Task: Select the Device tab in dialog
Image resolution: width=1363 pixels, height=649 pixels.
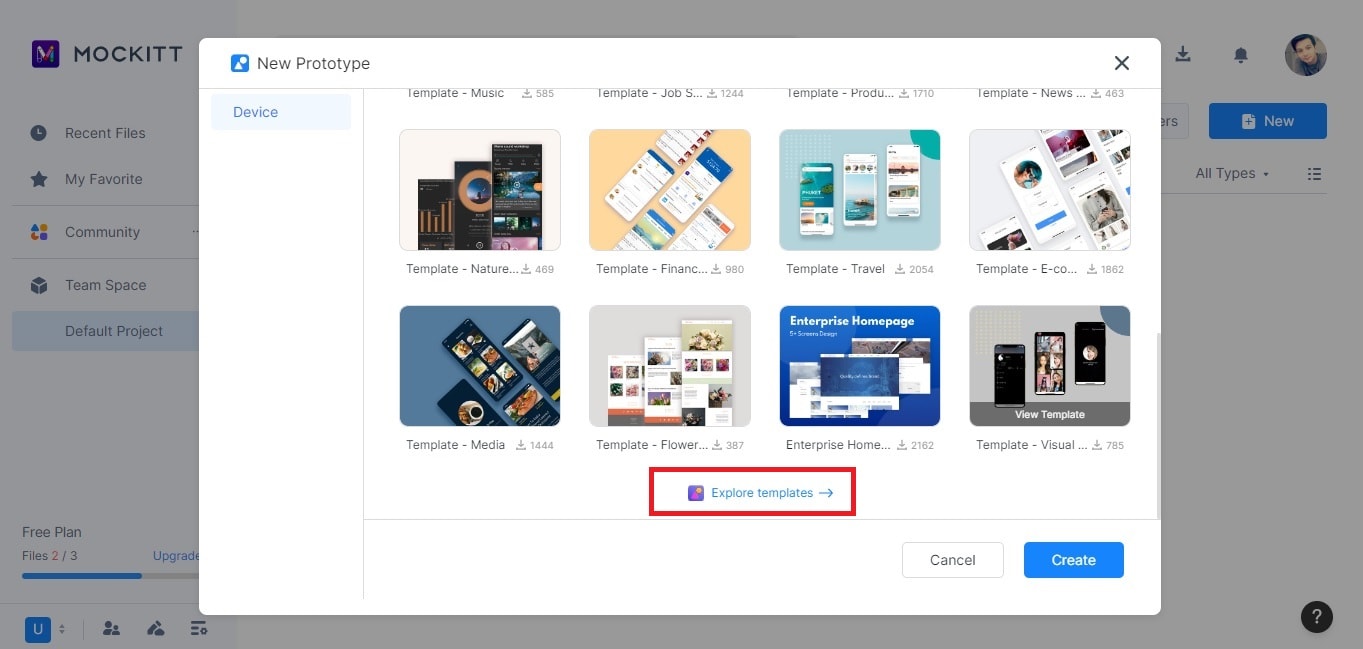Action: pos(281,112)
